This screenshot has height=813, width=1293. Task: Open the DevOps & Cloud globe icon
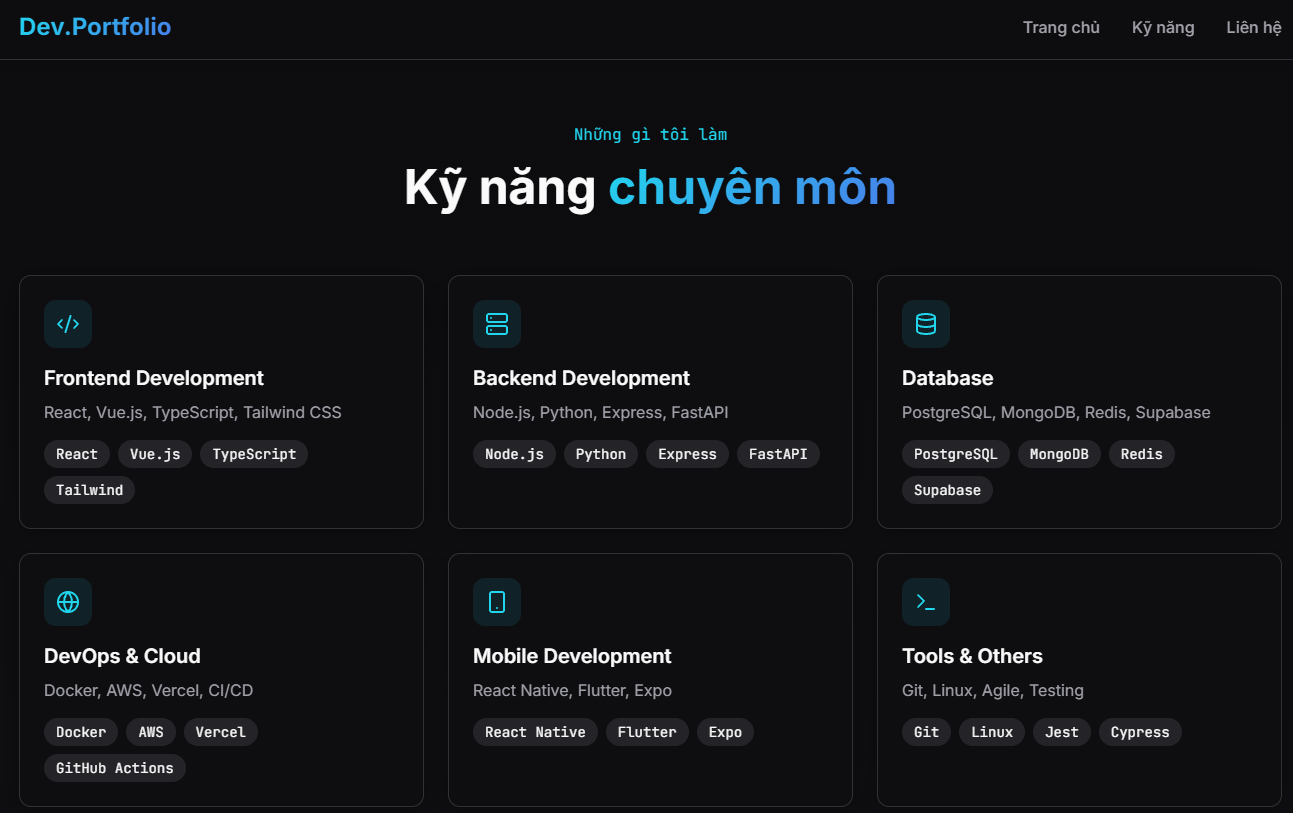click(x=67, y=601)
